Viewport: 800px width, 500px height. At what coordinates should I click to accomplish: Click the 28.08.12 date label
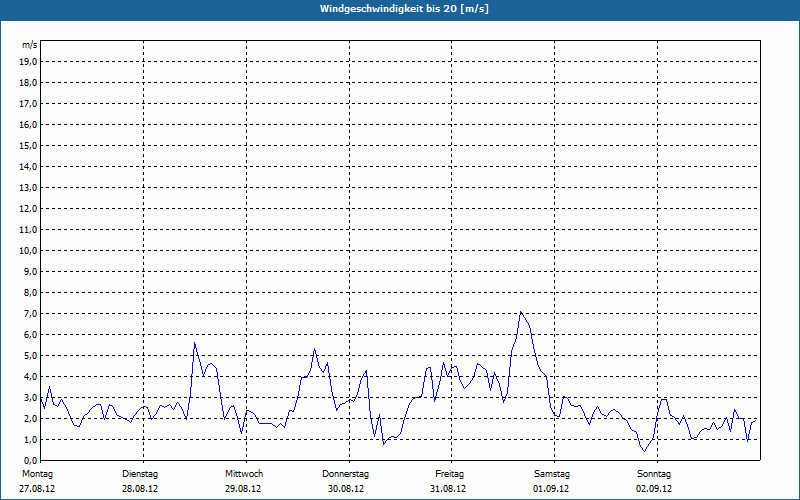pos(140,489)
